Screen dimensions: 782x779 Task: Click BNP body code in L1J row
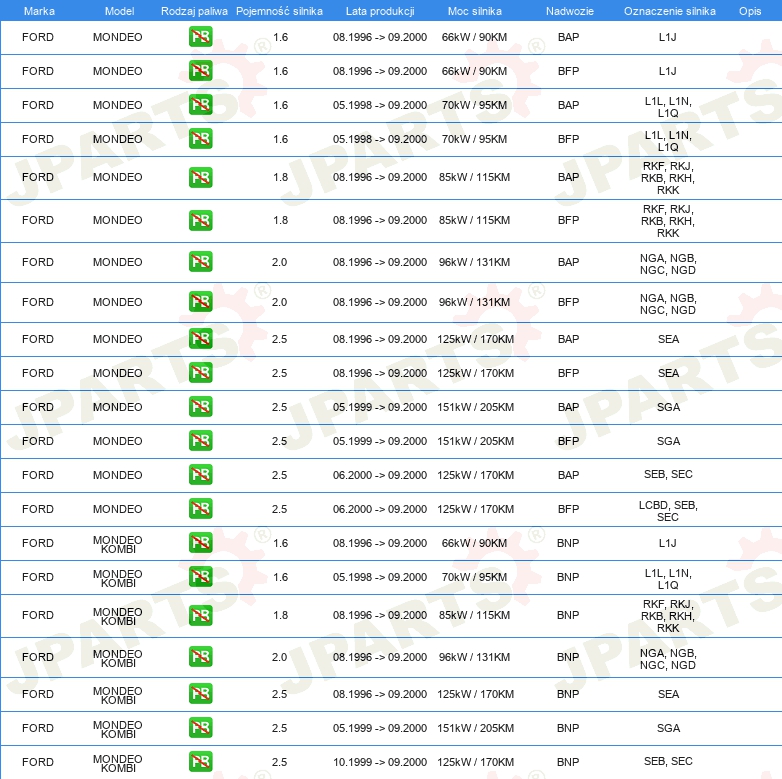coord(568,543)
